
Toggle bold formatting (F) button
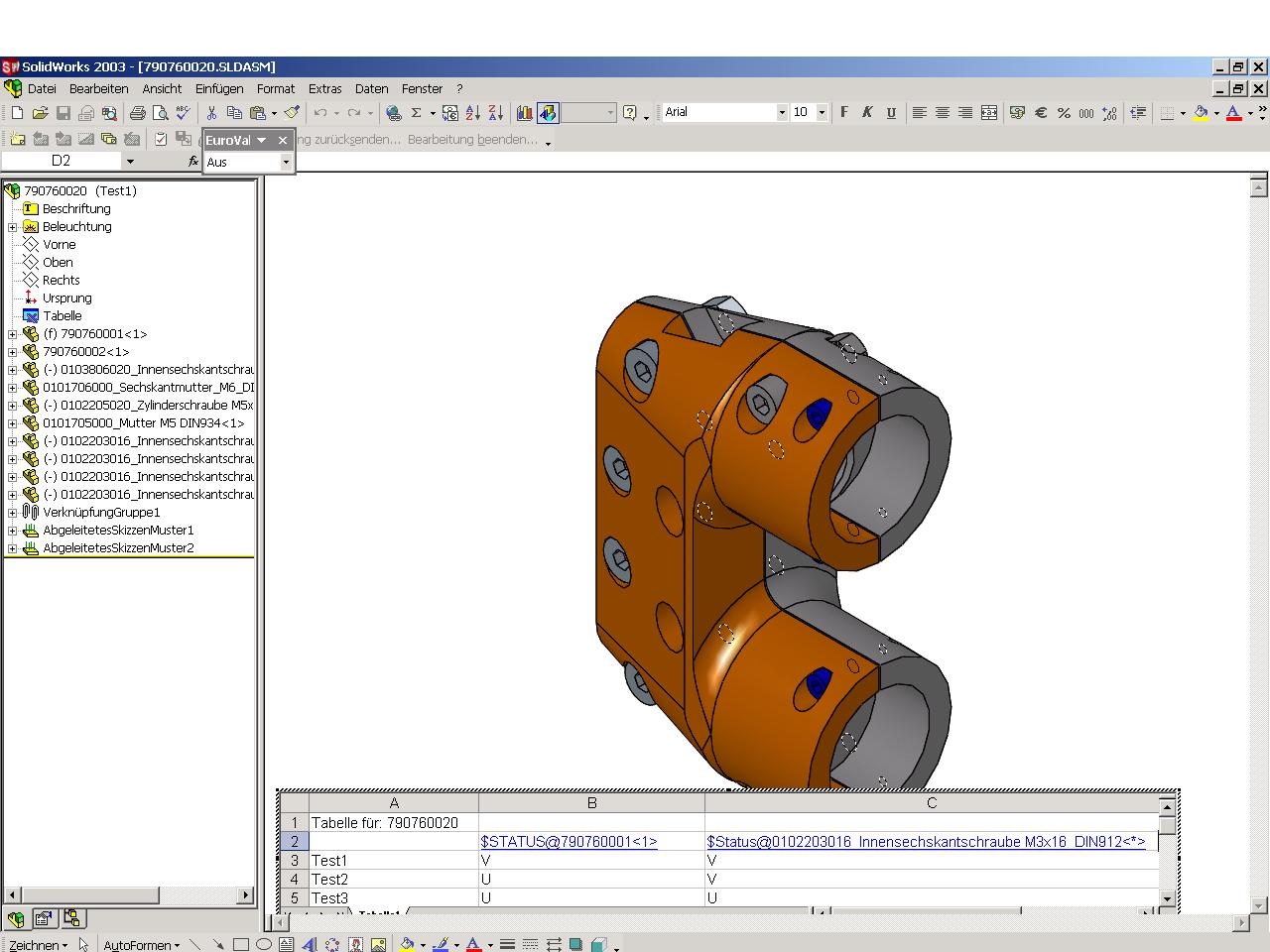point(844,113)
